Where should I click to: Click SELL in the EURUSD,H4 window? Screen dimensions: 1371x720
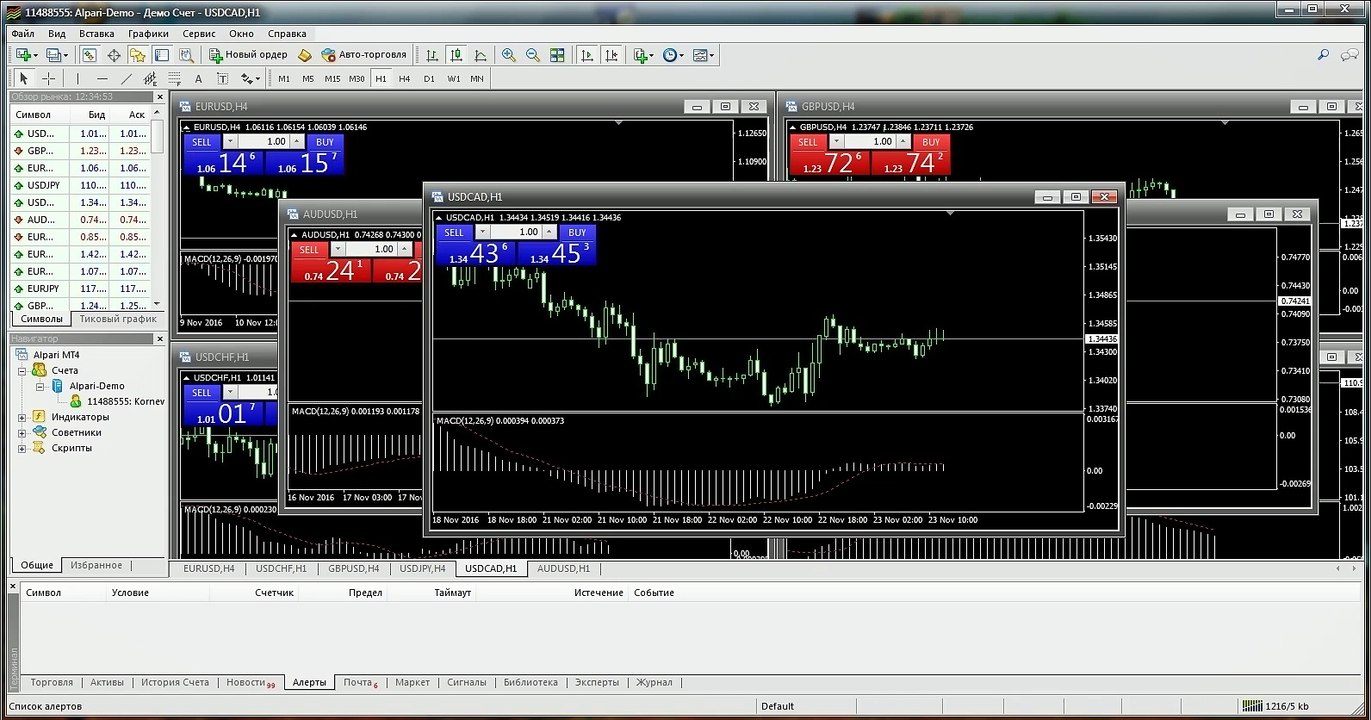[202, 142]
